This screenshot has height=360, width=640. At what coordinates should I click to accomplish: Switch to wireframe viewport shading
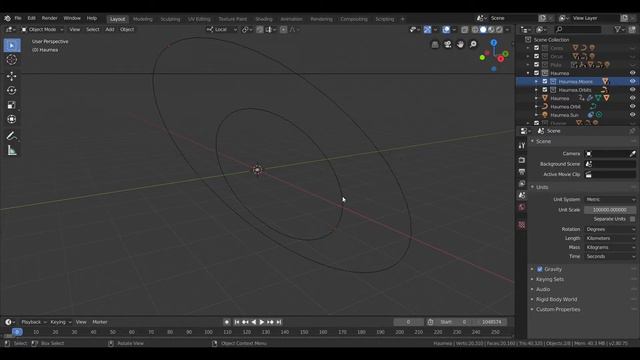click(x=475, y=30)
